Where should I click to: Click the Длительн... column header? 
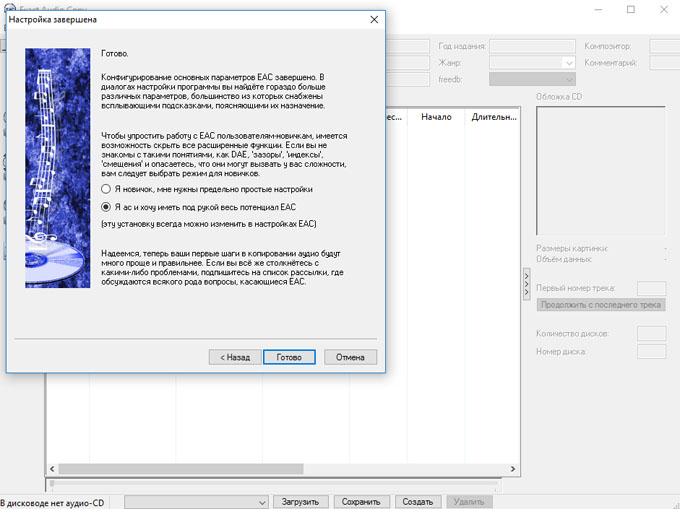494,117
